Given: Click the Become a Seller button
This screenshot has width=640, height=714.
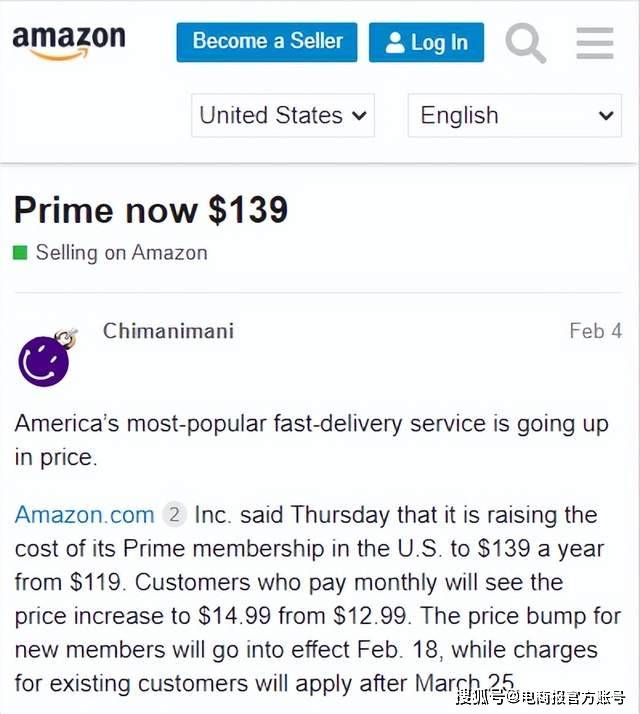Looking at the screenshot, I should click(x=267, y=42).
